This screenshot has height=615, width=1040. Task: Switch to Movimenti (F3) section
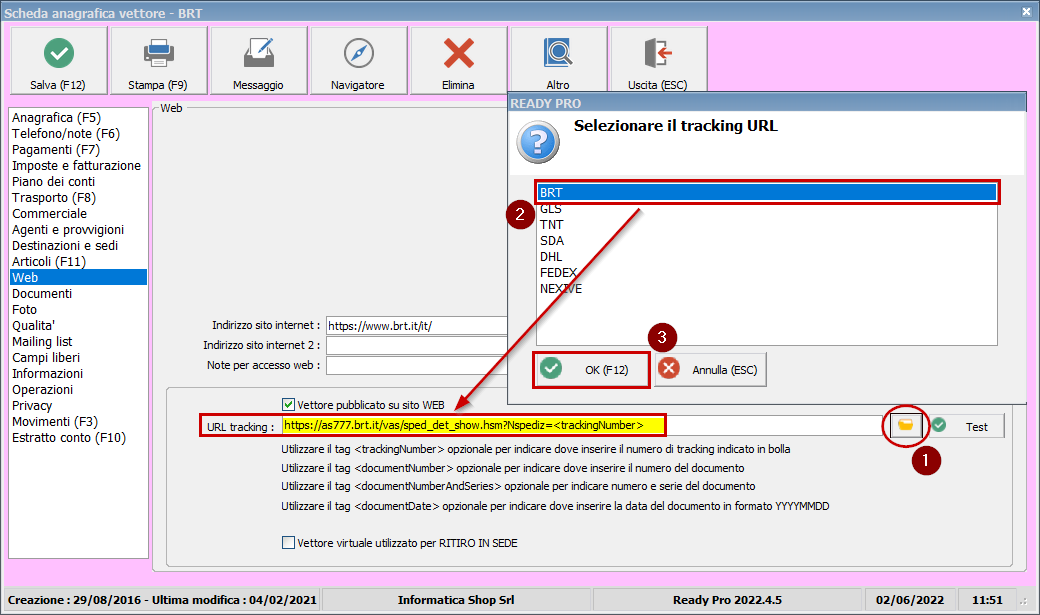[78, 421]
